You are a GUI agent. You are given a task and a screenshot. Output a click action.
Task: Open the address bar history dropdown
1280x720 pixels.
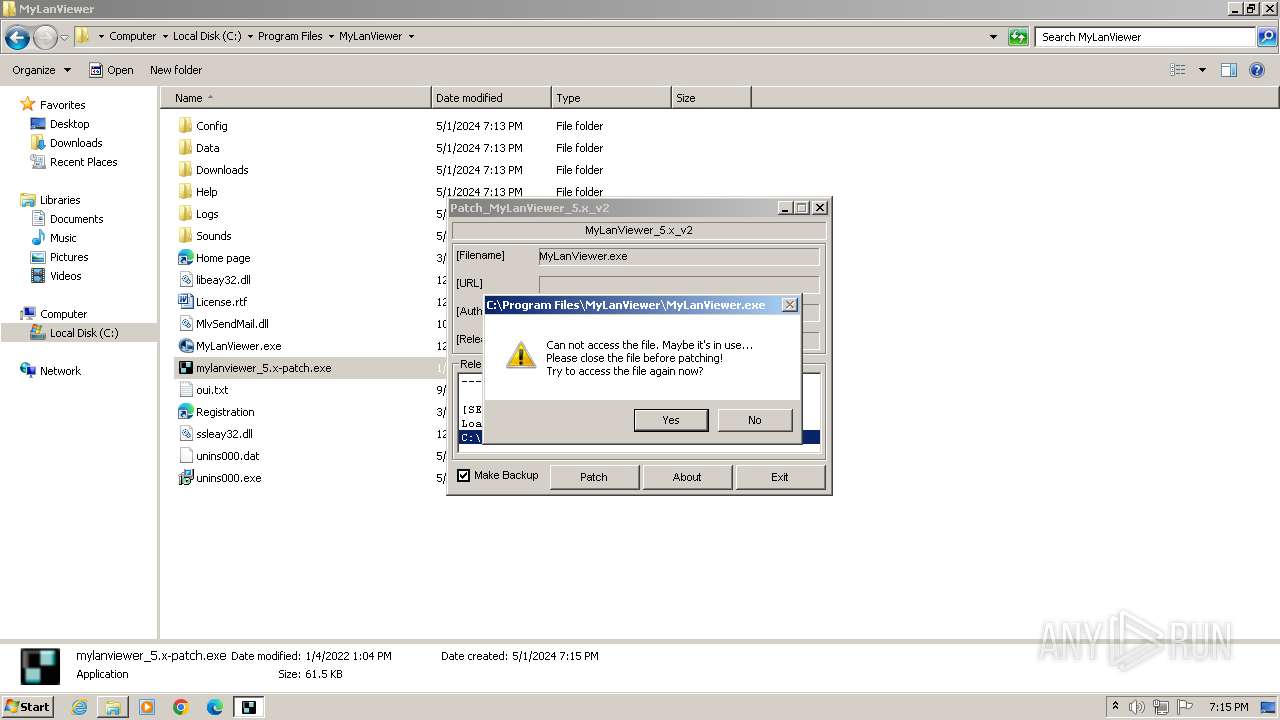point(993,37)
